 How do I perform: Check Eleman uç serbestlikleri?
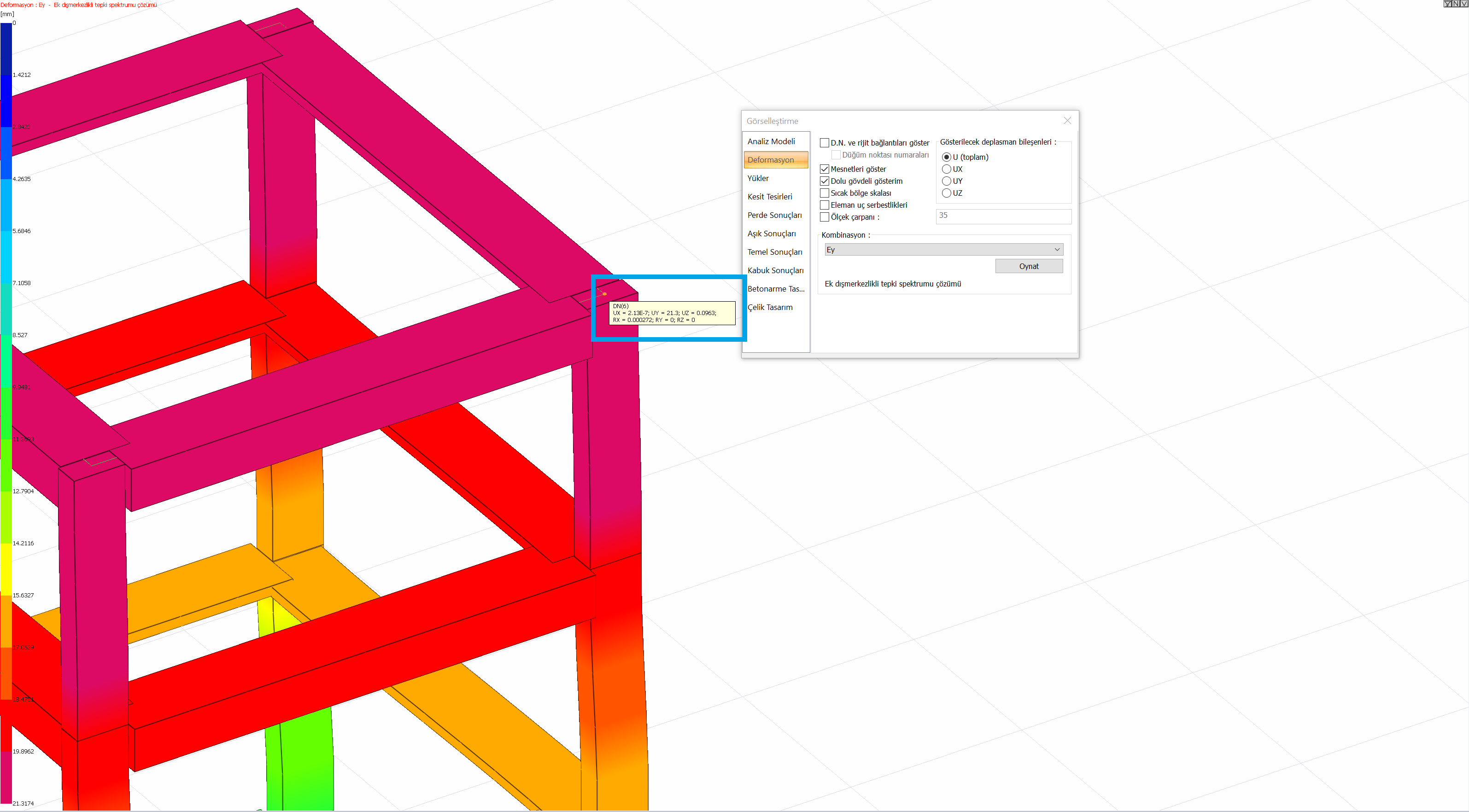click(x=825, y=204)
